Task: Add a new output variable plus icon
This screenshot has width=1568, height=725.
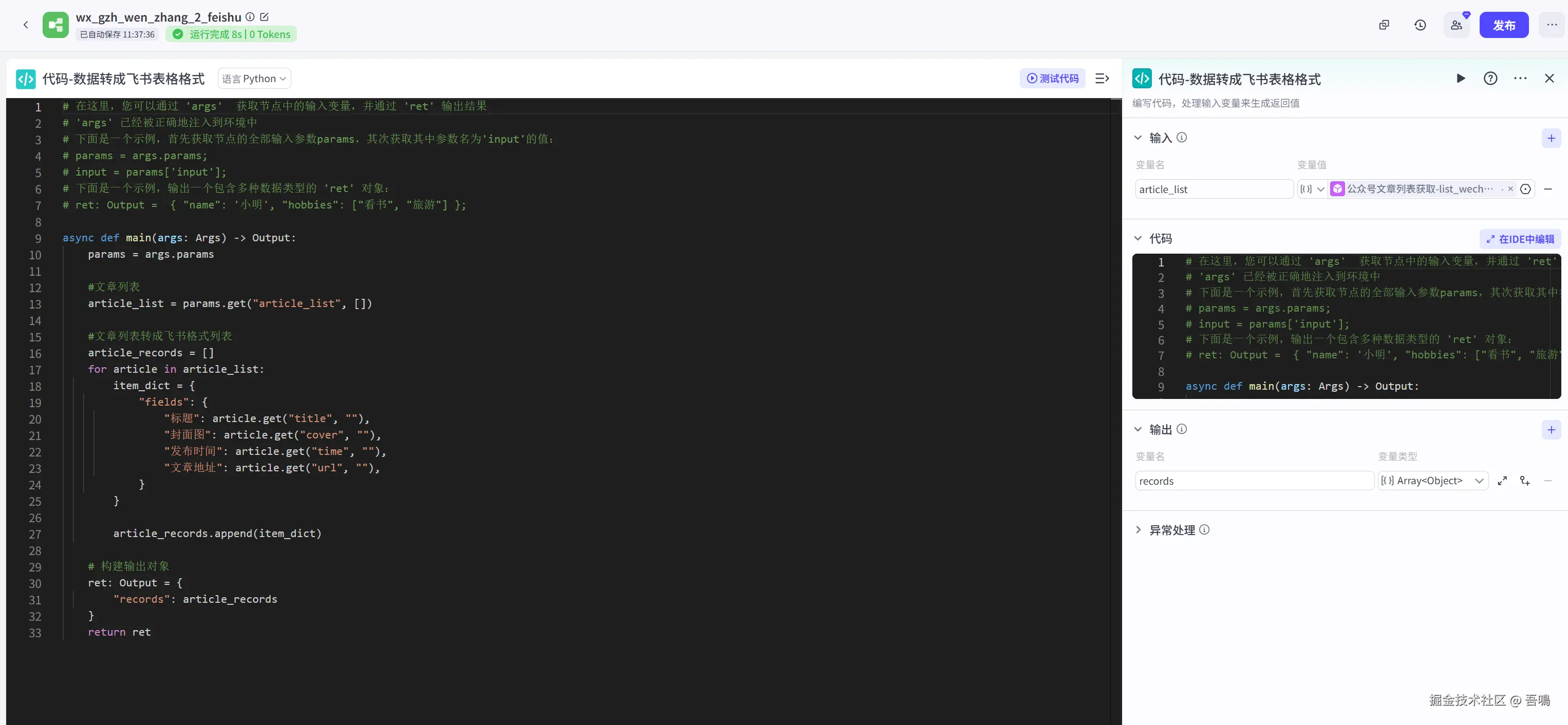Action: 1551,430
